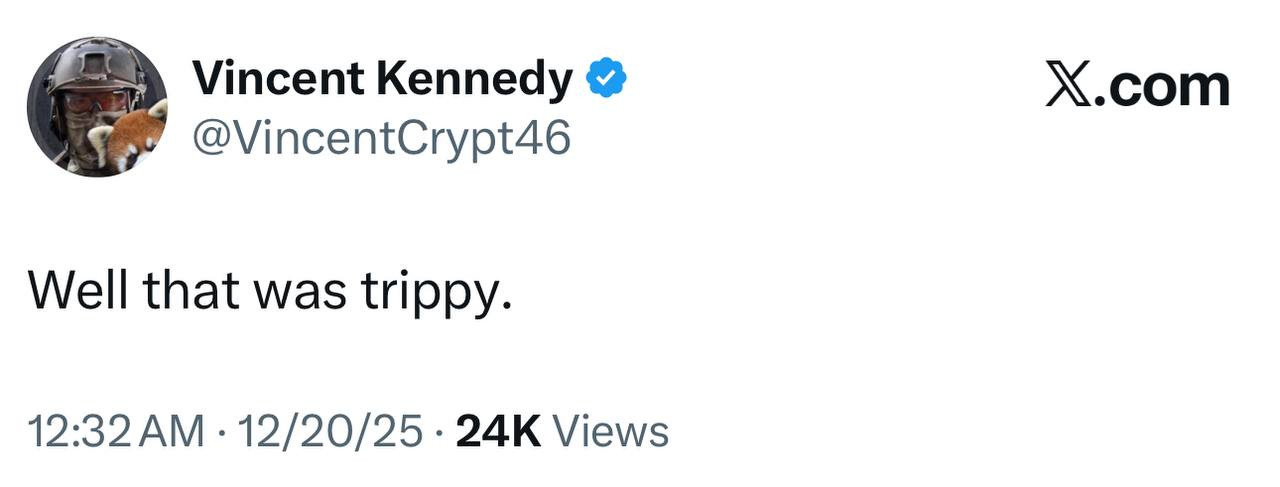The width and height of the screenshot is (1280, 487).
Task: Click the 12:32 AM timestamp
Action: (x=112, y=432)
